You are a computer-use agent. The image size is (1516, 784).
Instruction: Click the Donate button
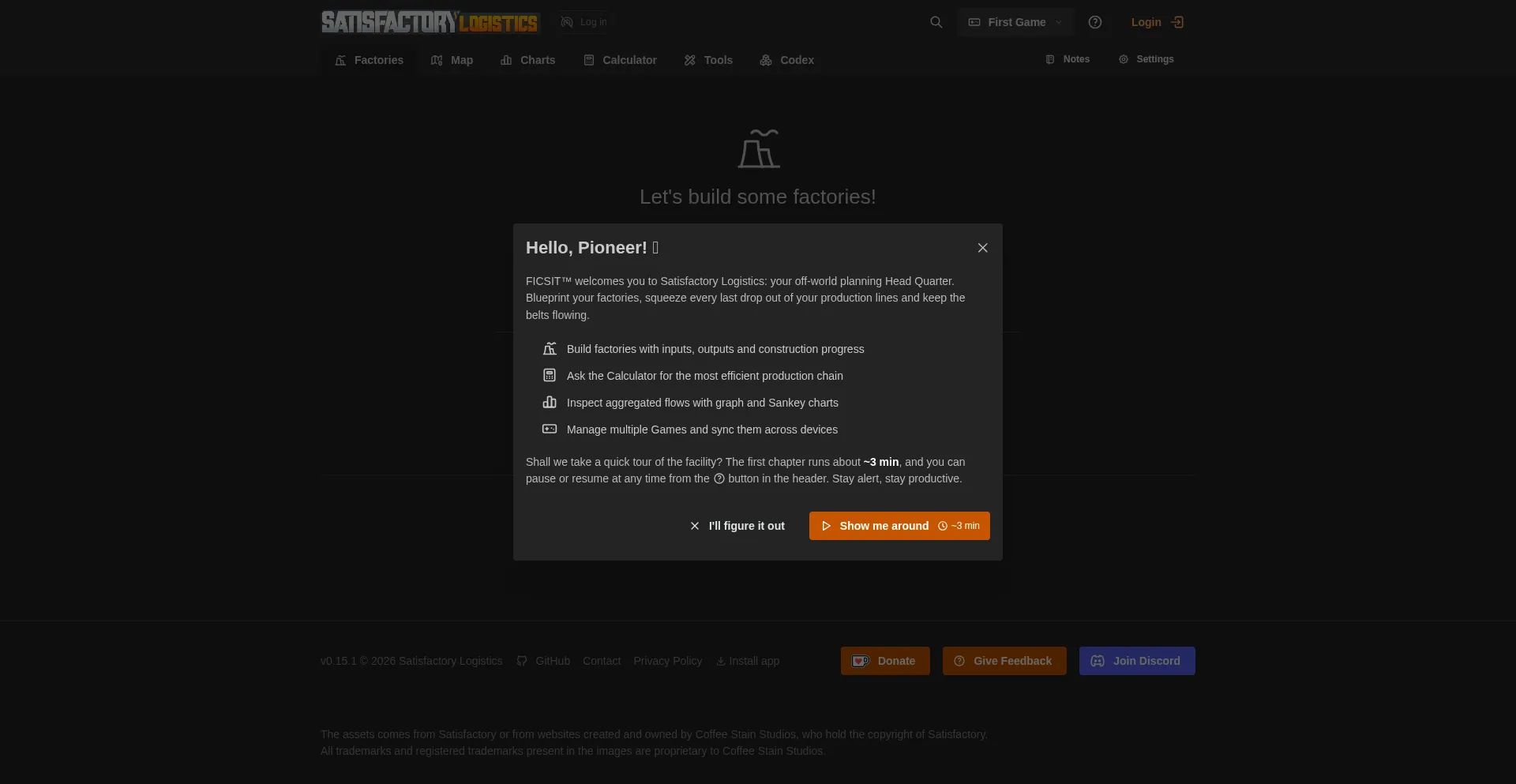tap(885, 661)
